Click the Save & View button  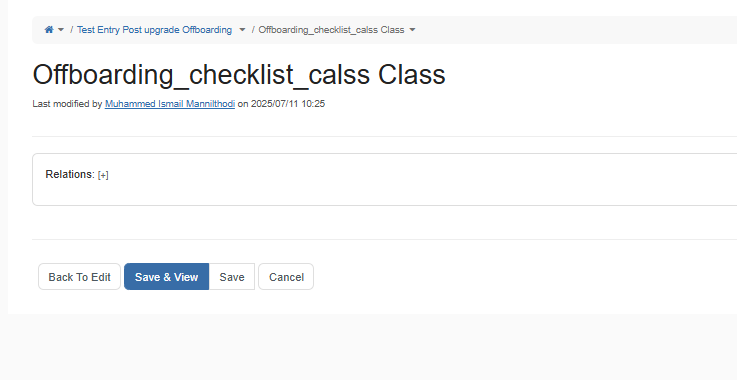pos(166,277)
